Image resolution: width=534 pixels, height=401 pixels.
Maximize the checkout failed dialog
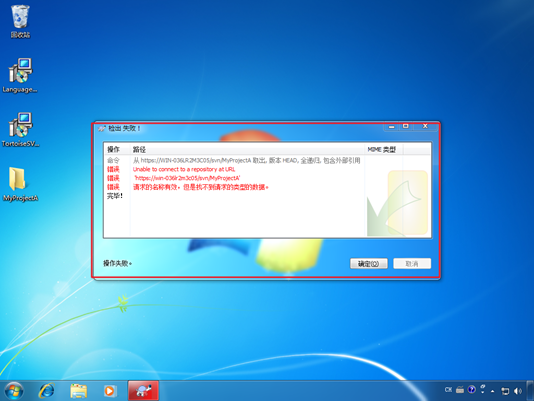406,126
